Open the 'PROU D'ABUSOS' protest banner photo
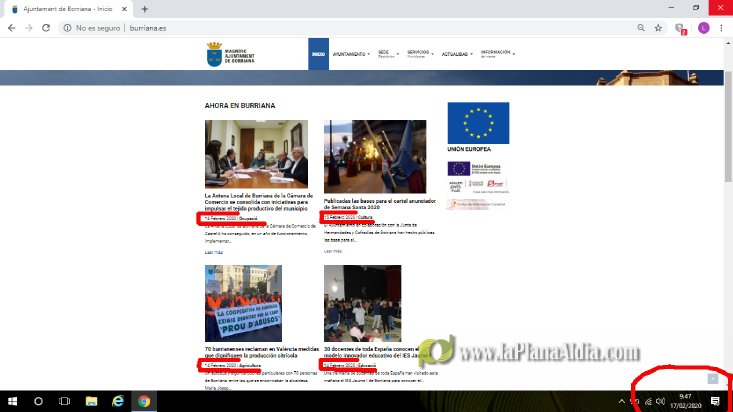 [243, 303]
